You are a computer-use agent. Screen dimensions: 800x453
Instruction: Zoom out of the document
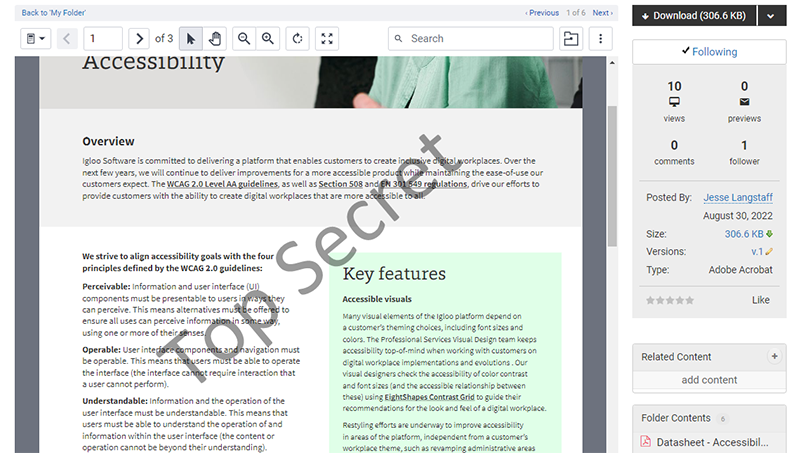click(244, 39)
